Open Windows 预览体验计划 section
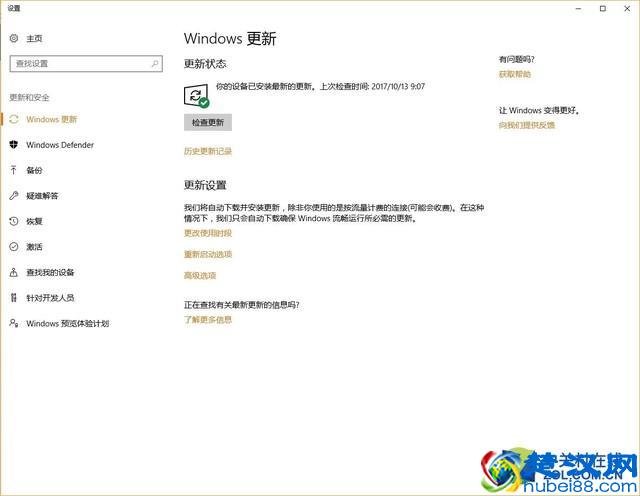Viewport: 640px width, 496px height. click(68, 323)
